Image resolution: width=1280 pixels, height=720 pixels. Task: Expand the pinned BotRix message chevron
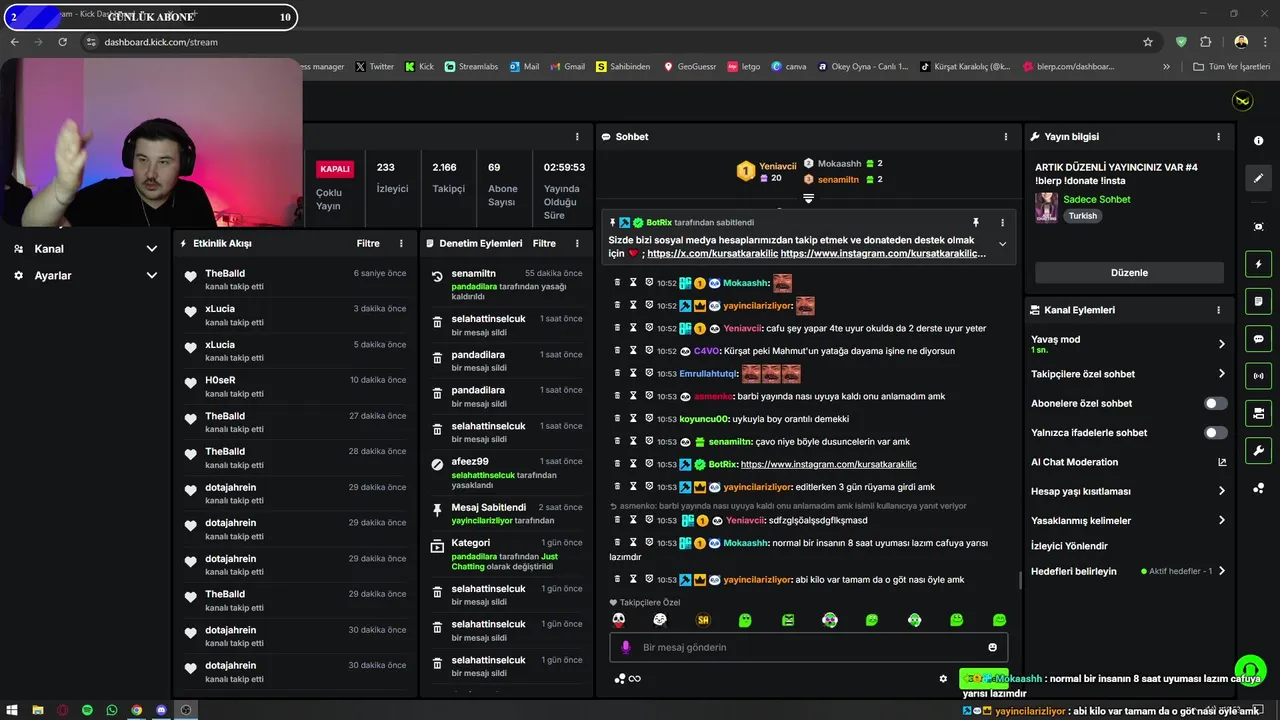(x=1002, y=244)
